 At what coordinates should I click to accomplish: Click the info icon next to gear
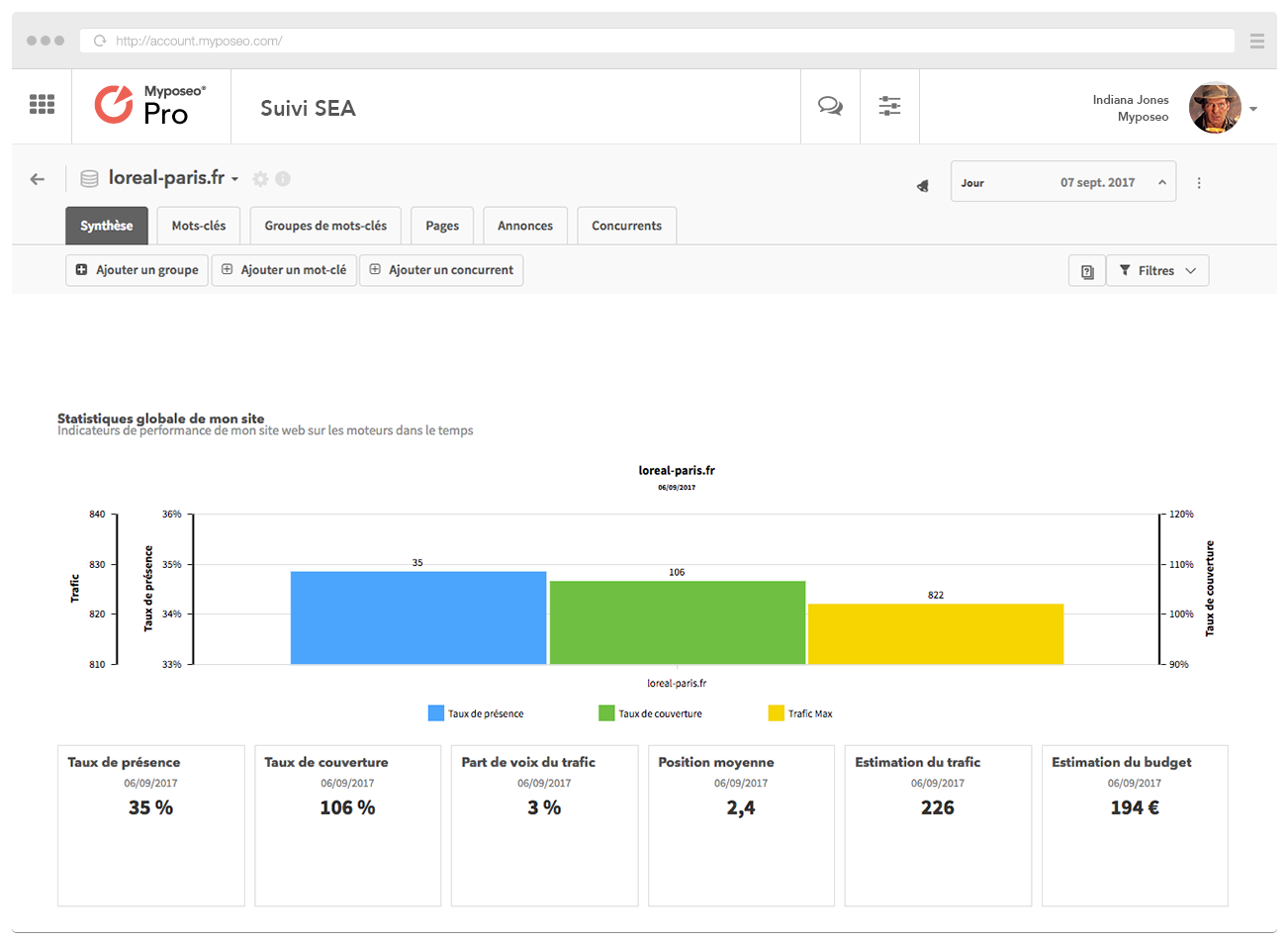click(x=283, y=179)
